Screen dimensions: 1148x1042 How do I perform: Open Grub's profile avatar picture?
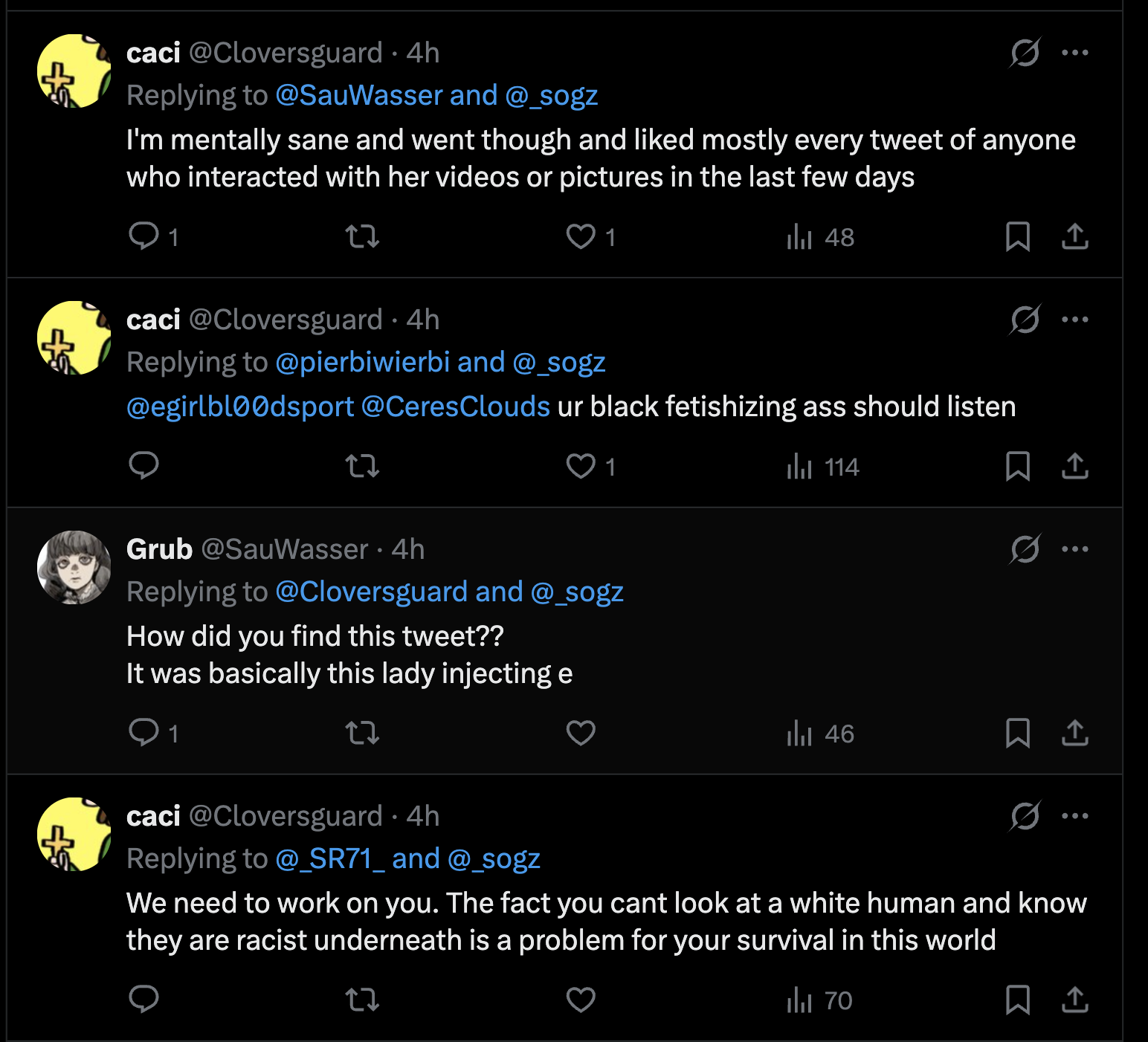tap(74, 567)
